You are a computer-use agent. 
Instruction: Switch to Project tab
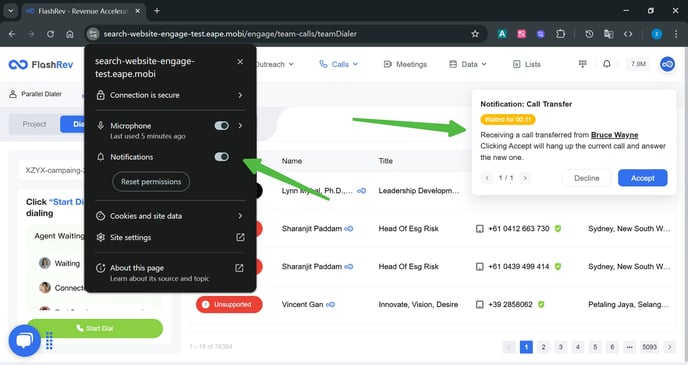coord(34,124)
